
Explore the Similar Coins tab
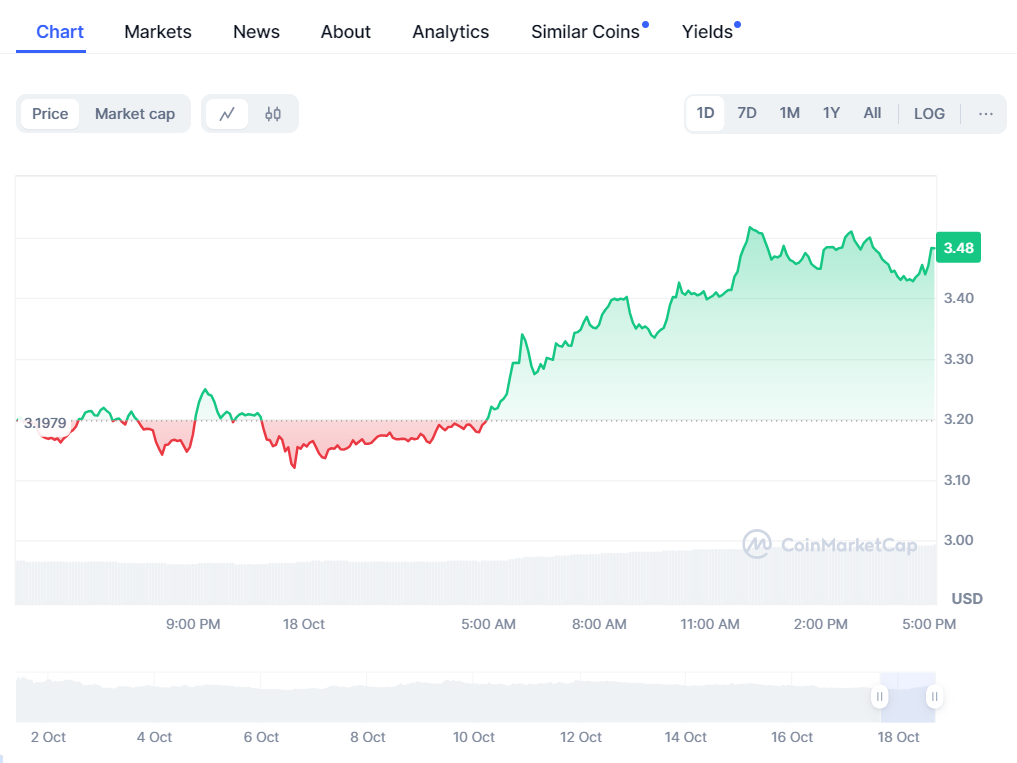click(586, 31)
